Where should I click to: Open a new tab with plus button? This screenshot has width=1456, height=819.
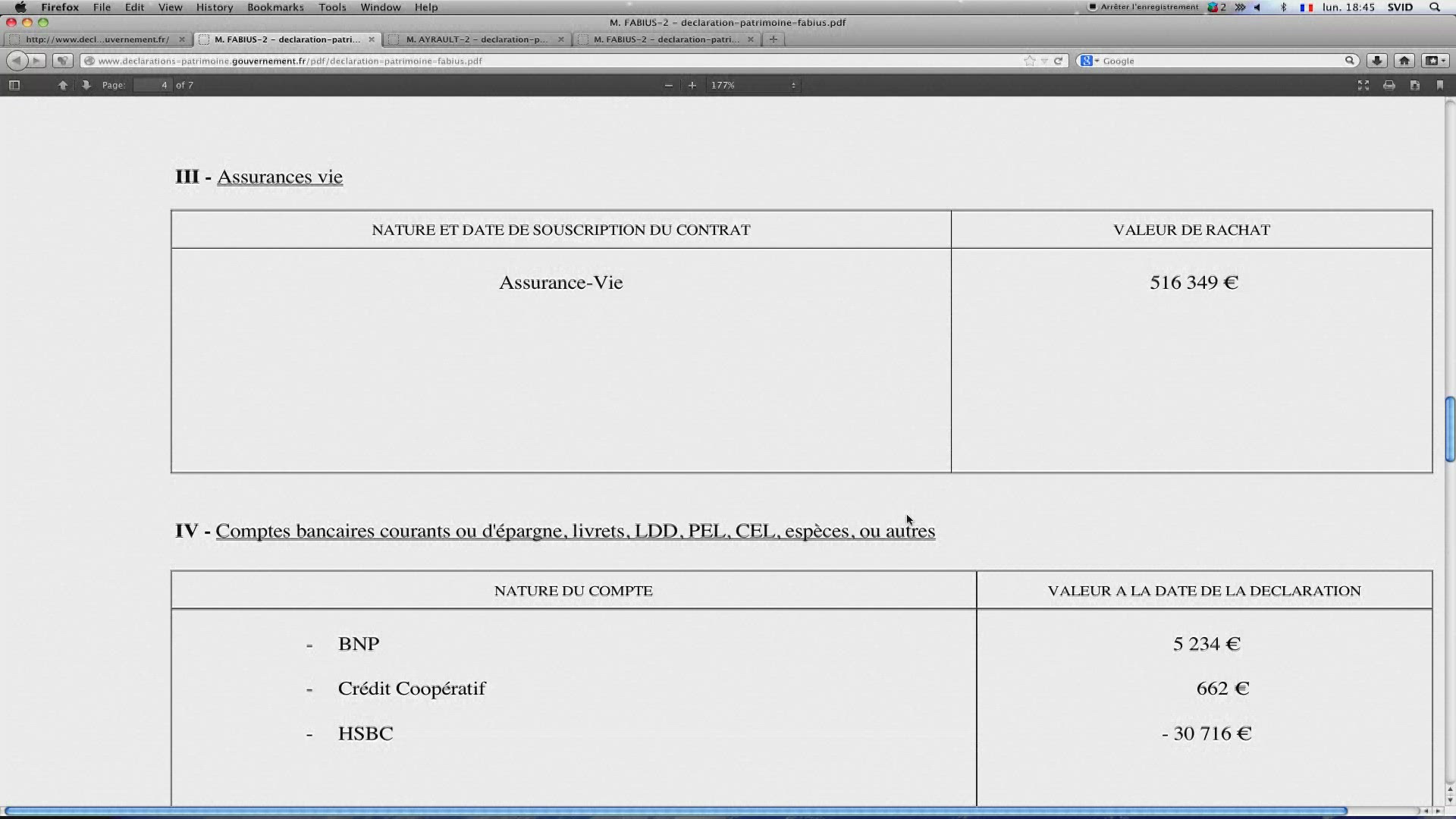coord(773,39)
